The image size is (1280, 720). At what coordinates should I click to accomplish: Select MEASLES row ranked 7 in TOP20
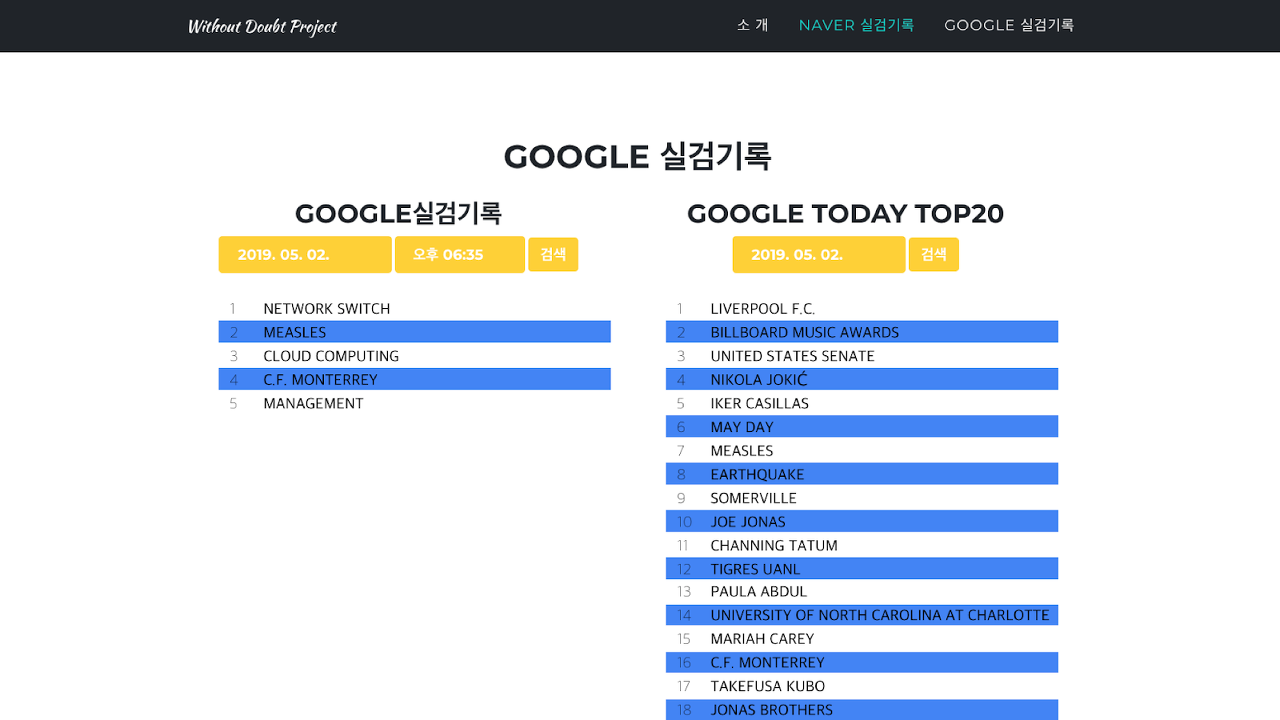862,451
